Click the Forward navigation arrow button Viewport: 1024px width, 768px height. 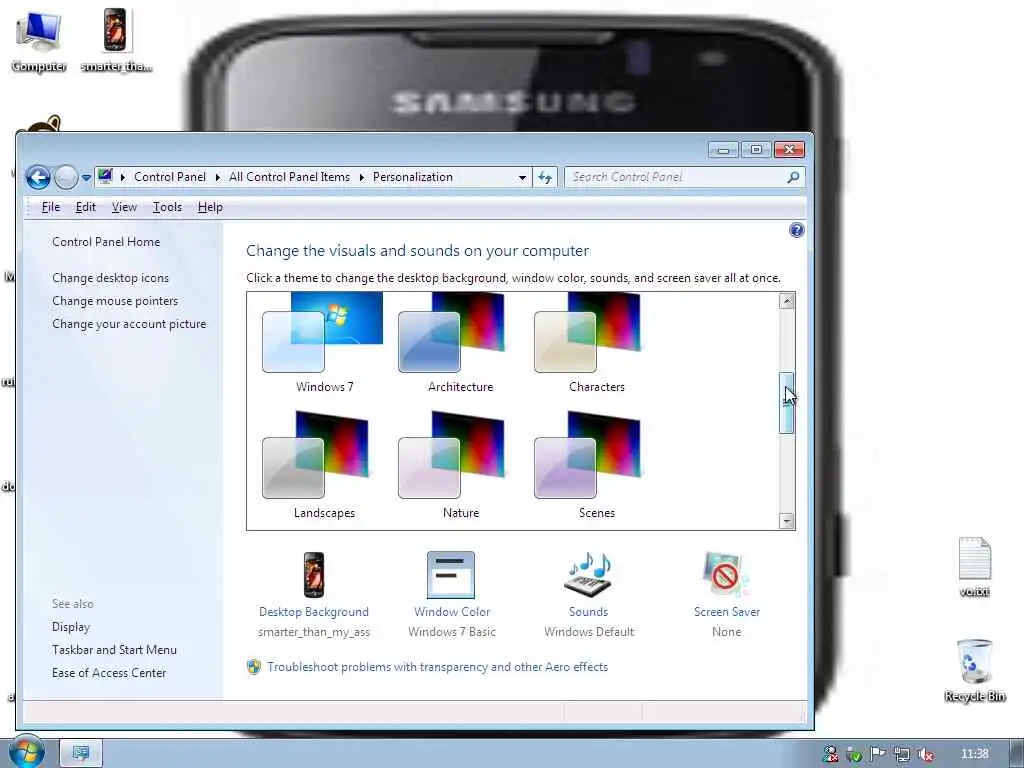pyautogui.click(x=66, y=177)
